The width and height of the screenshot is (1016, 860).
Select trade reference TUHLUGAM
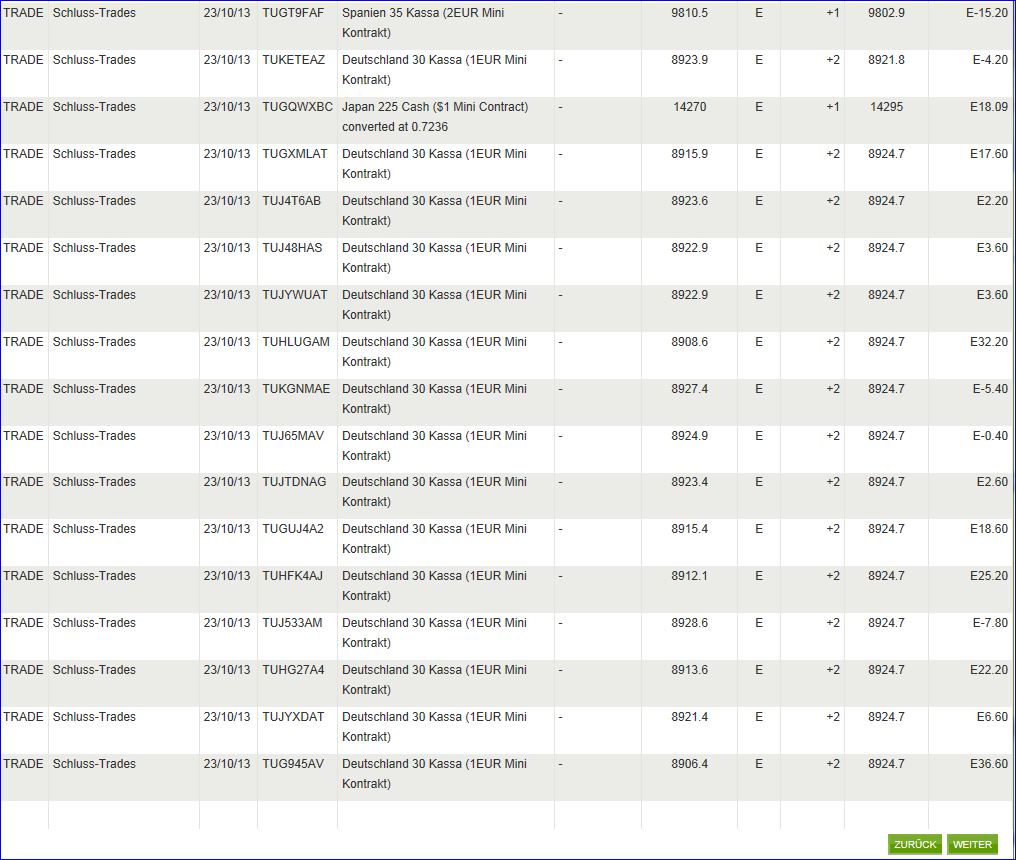[x=296, y=342]
